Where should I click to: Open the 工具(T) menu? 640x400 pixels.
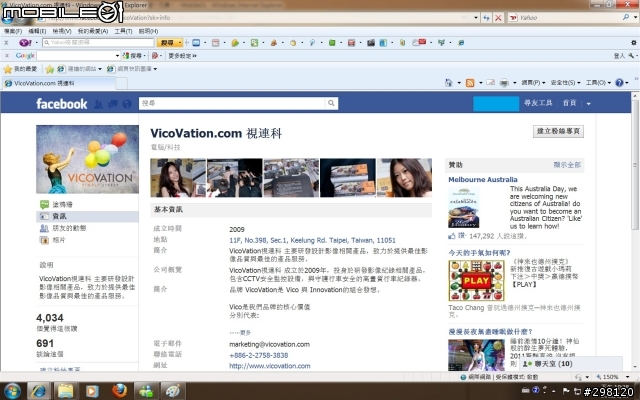(x=123, y=31)
